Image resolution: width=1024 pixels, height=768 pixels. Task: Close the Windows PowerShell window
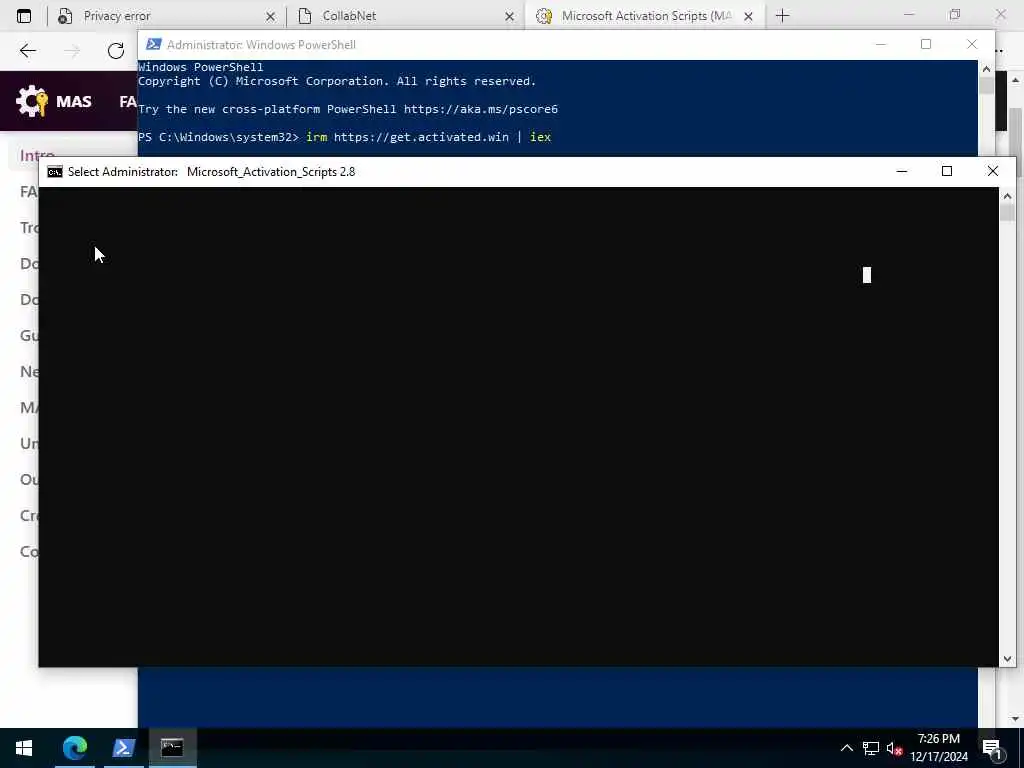point(972,44)
